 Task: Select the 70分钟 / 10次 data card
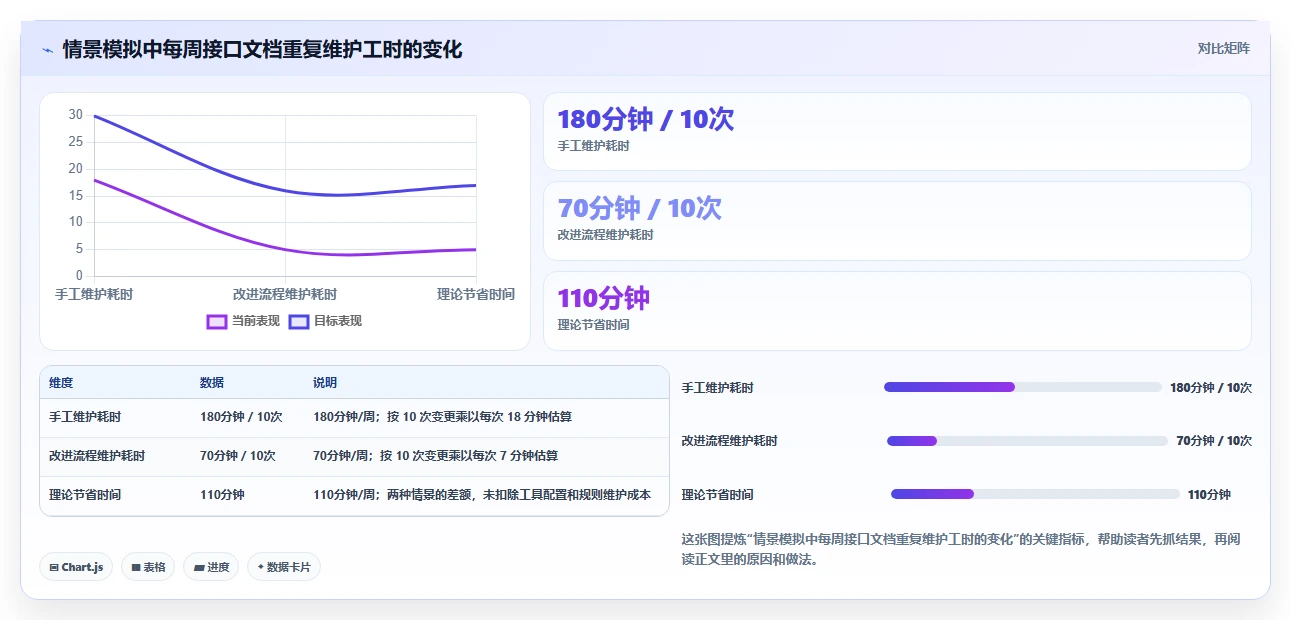click(897, 221)
